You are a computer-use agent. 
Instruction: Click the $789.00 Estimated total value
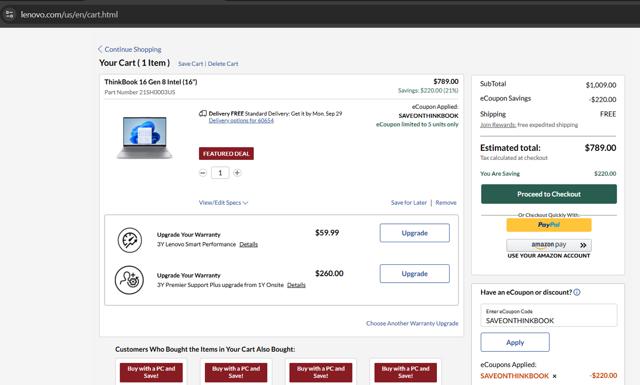600,148
